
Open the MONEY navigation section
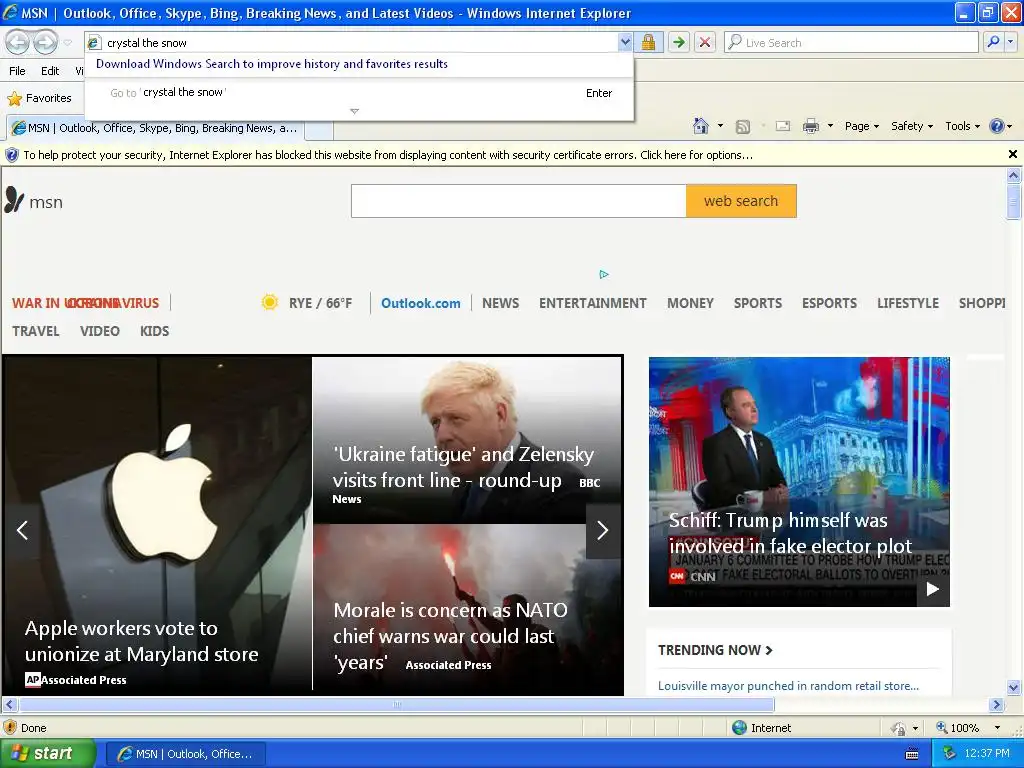(690, 303)
